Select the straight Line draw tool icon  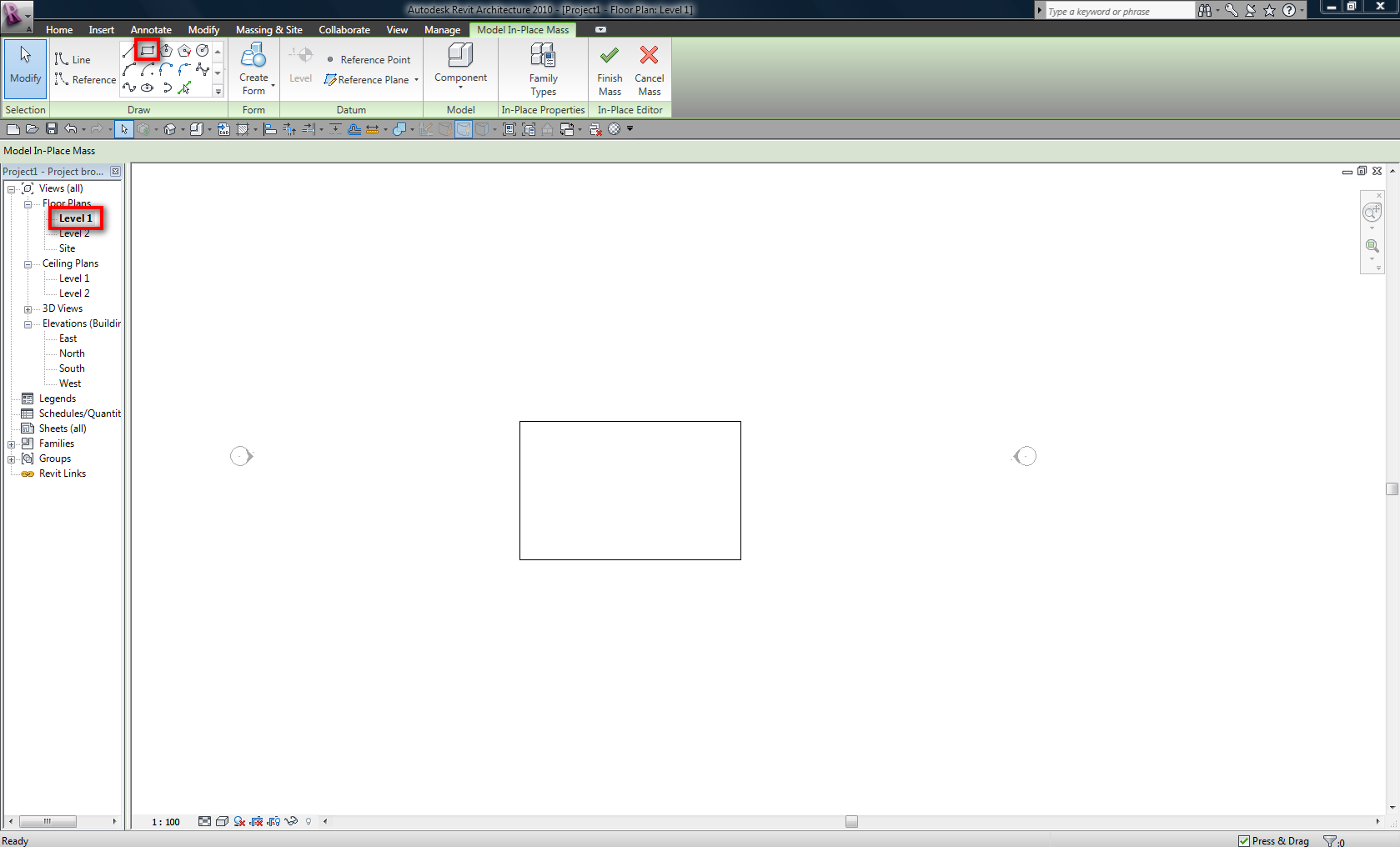pos(129,51)
